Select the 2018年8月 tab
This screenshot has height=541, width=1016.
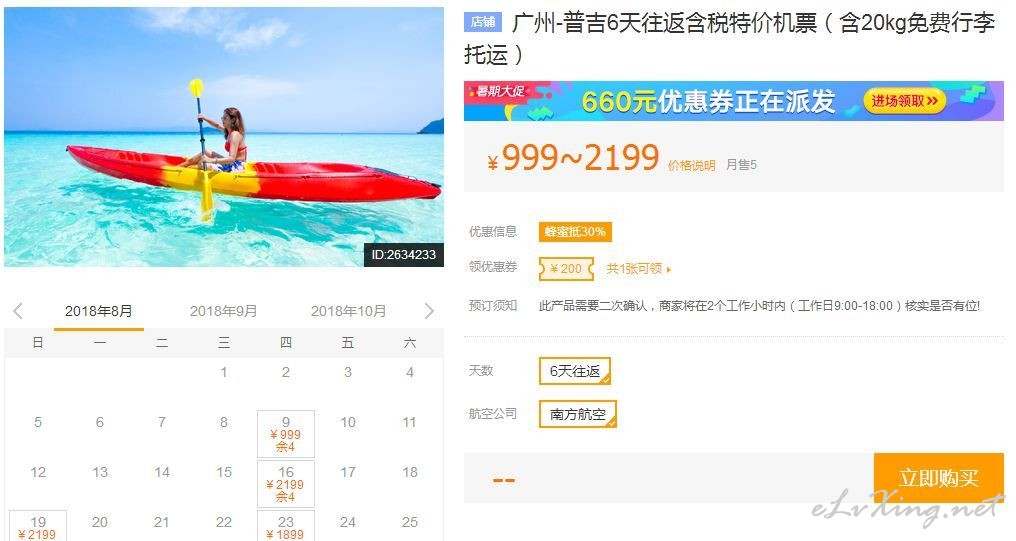tap(98, 311)
